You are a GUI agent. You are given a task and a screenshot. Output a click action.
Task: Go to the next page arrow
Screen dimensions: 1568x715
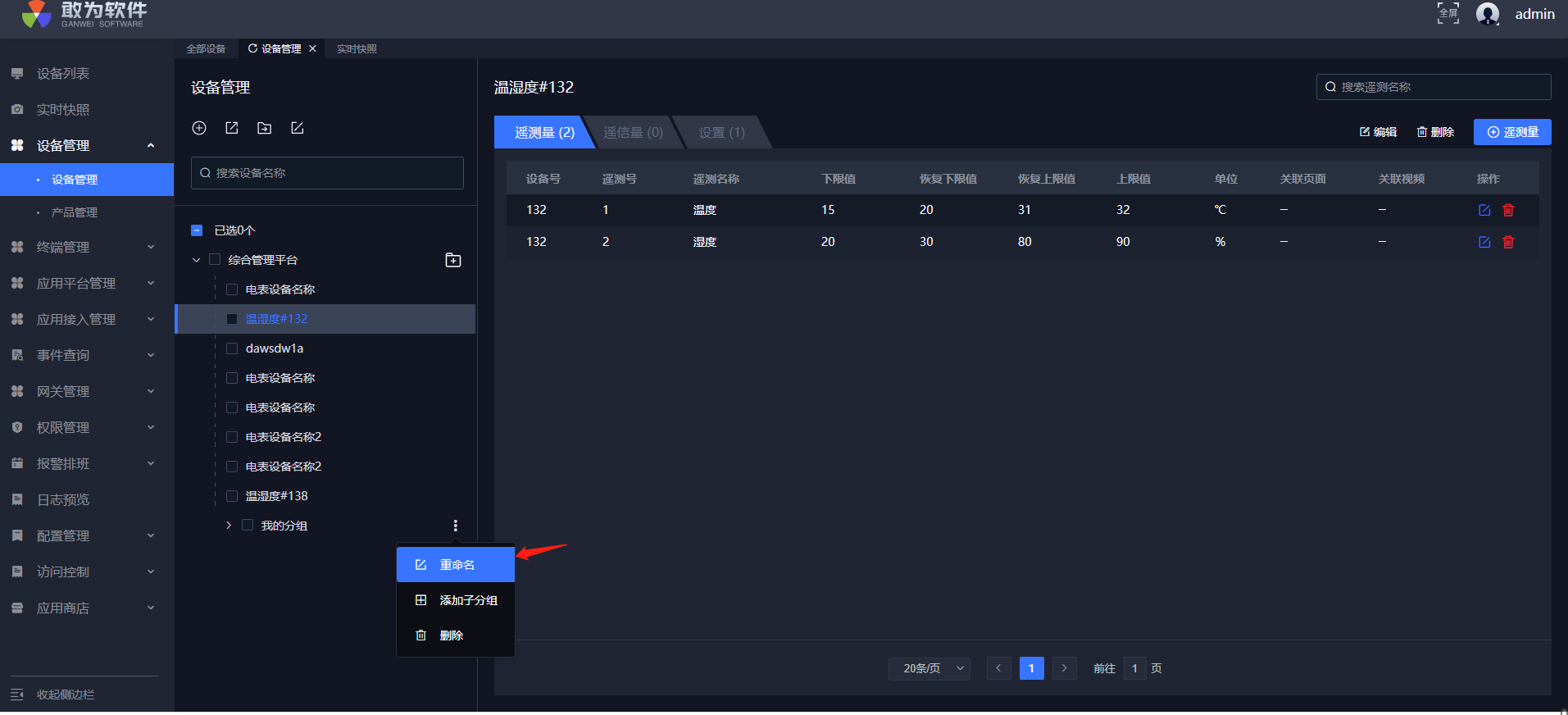tap(1064, 668)
